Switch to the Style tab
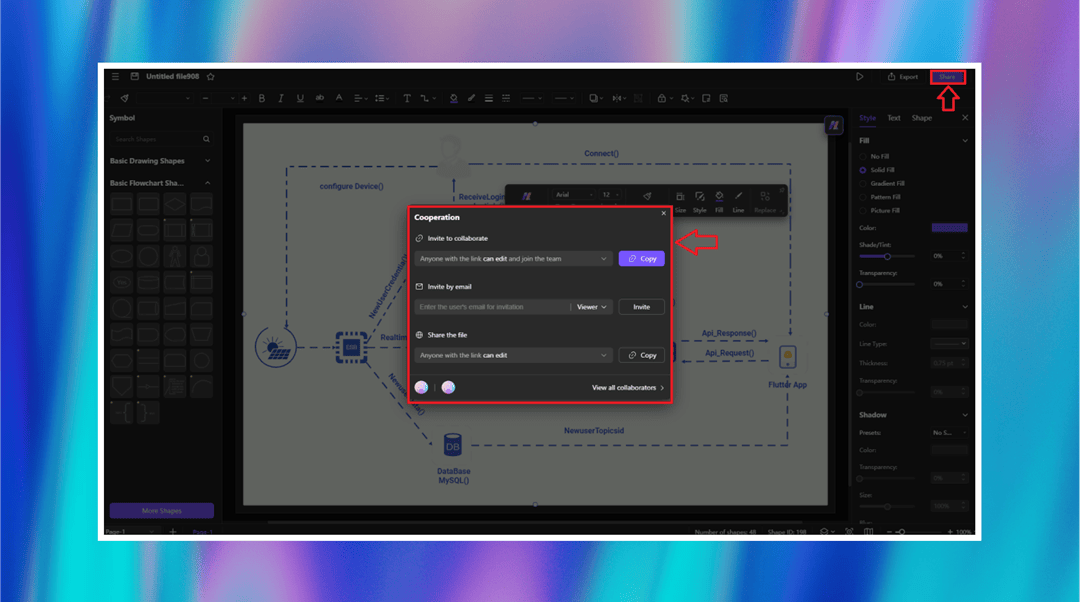 tap(867, 118)
